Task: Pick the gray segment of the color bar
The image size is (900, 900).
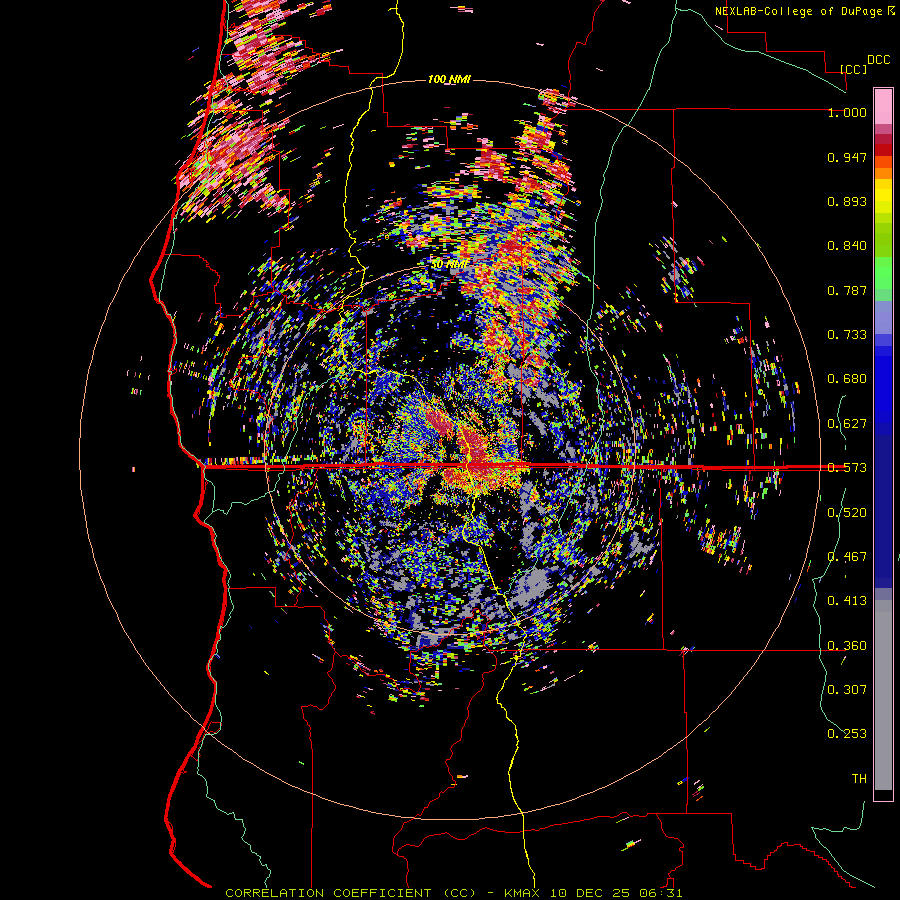Action: tap(883, 695)
